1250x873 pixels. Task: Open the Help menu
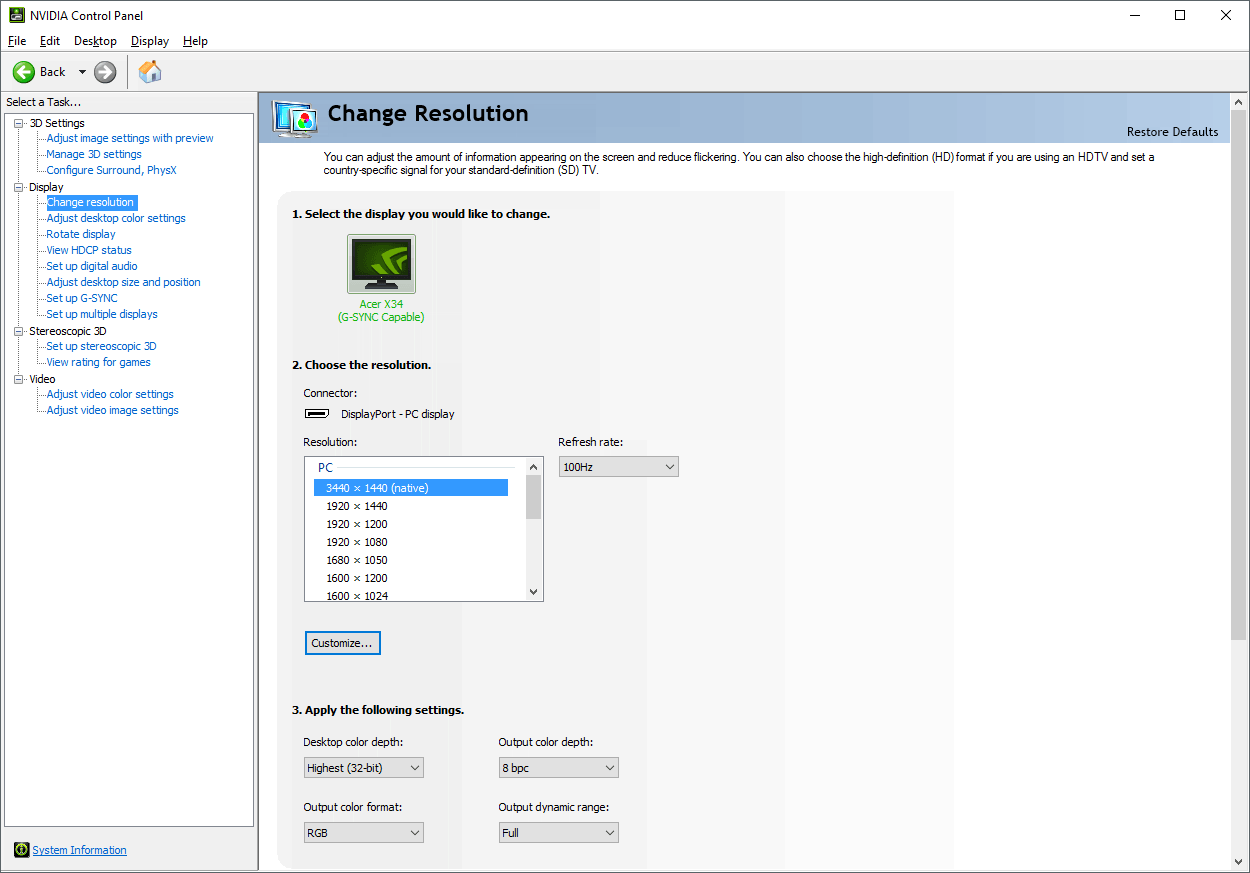(195, 41)
